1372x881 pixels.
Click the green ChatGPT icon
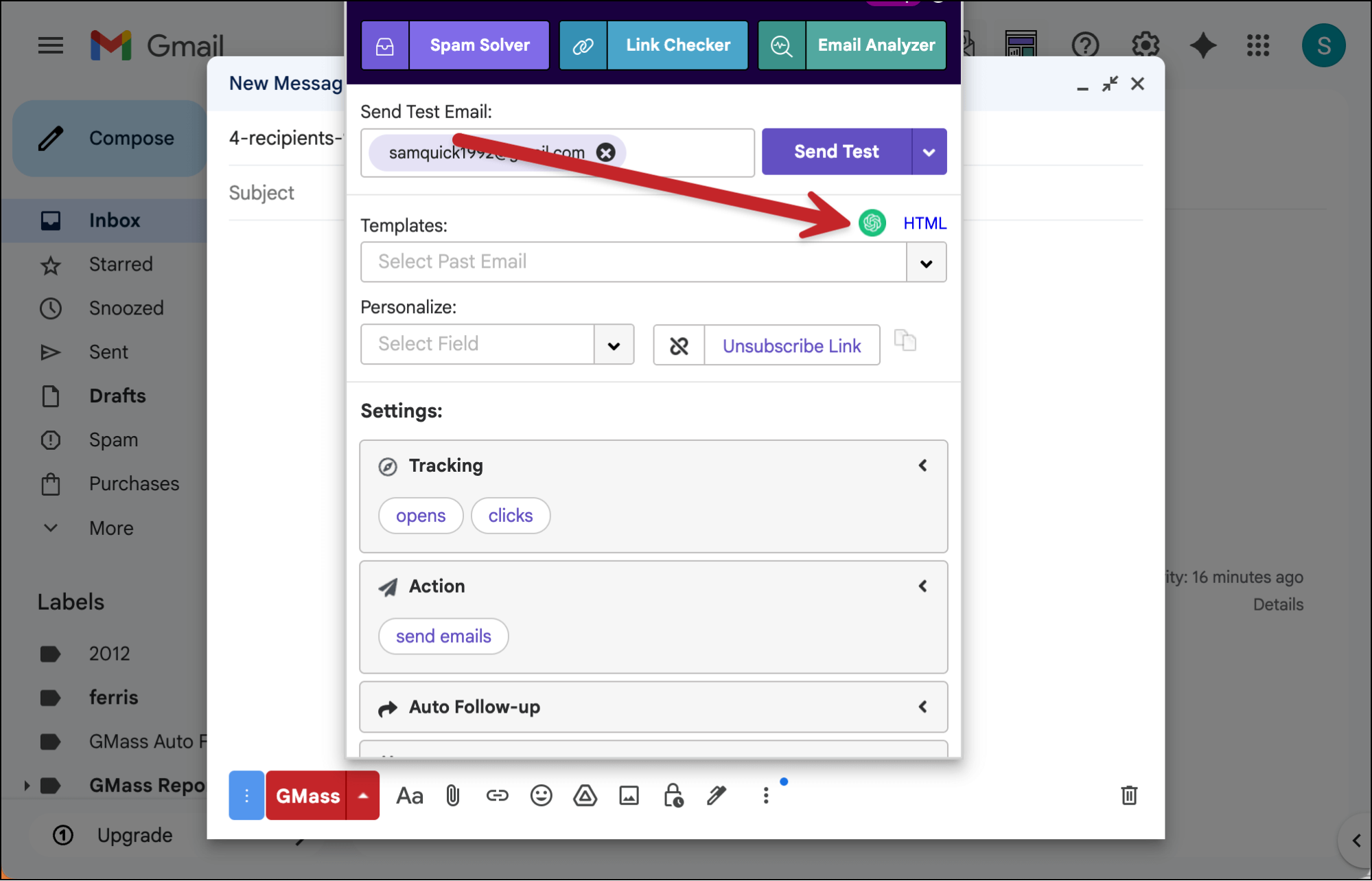pyautogui.click(x=872, y=223)
